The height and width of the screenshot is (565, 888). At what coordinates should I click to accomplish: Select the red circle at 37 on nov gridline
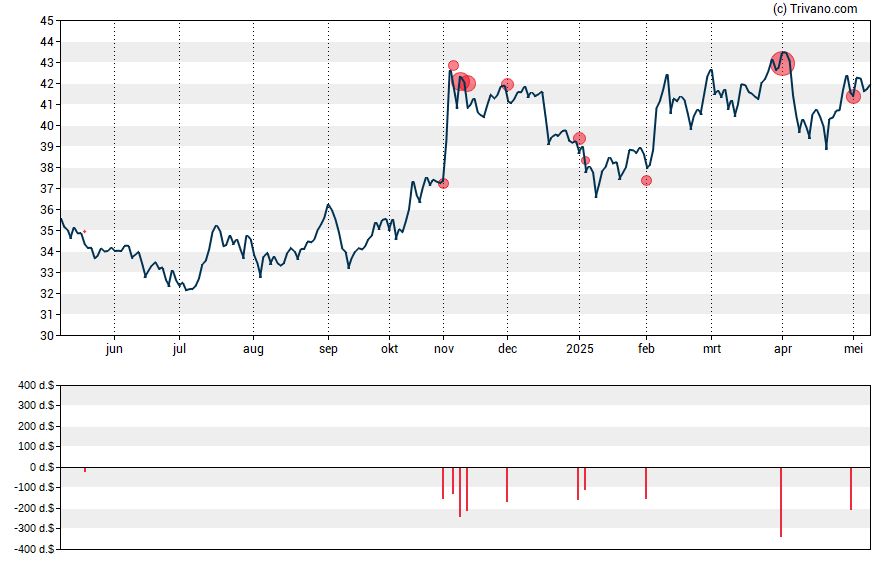click(443, 183)
